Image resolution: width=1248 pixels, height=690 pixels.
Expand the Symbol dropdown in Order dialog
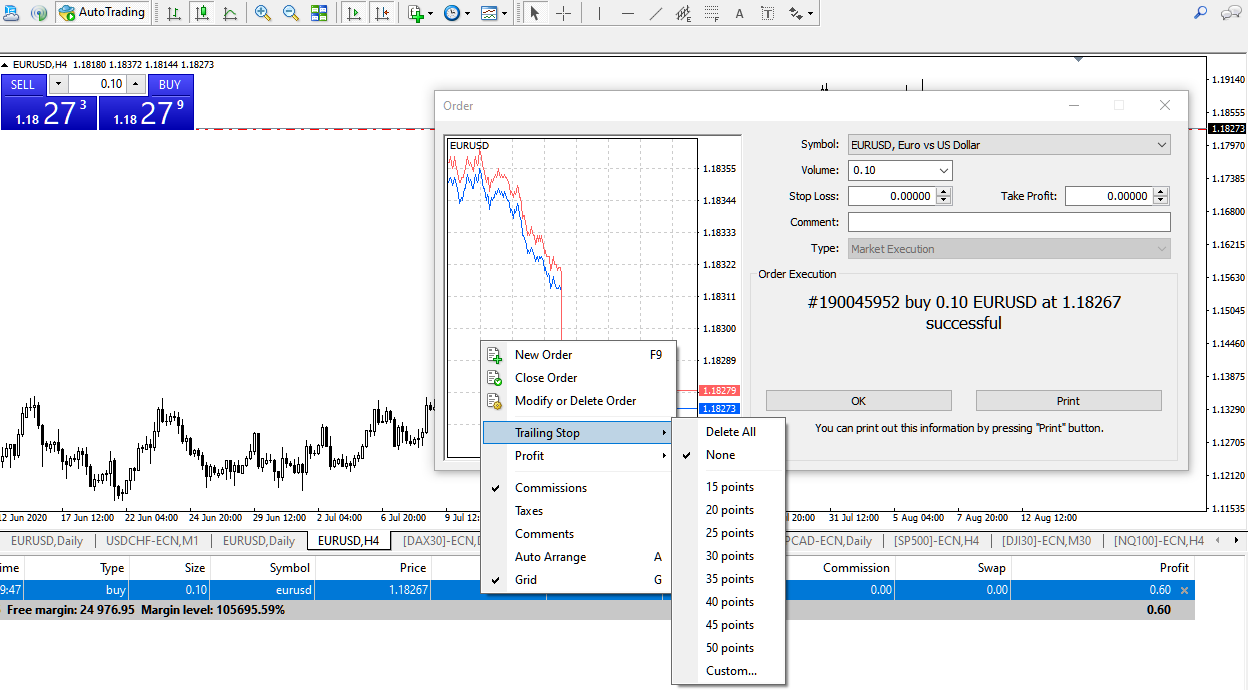coord(1009,145)
